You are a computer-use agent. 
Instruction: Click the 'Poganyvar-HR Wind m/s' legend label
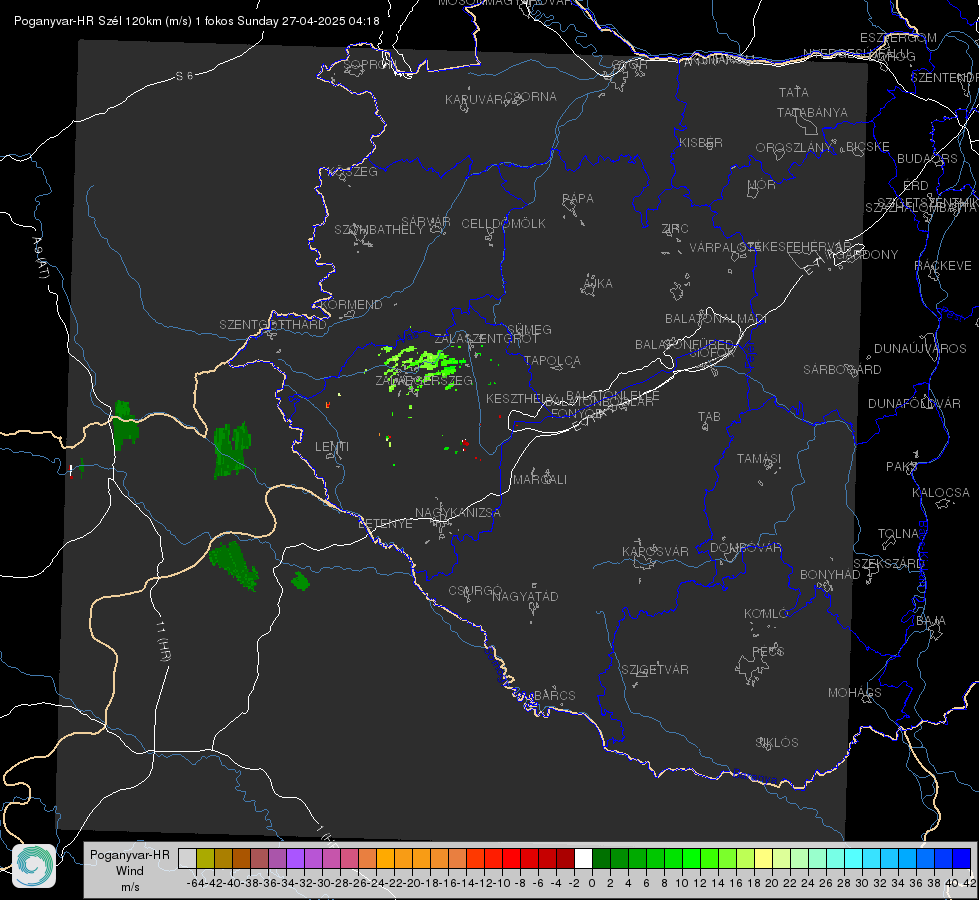(x=130, y=871)
